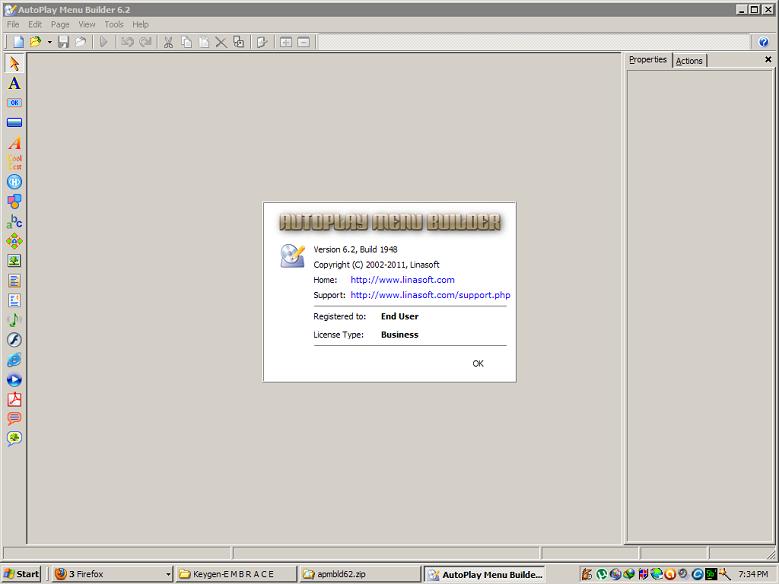The image size is (779, 584).
Task: Select the arrow pointer tool
Action: 14,63
